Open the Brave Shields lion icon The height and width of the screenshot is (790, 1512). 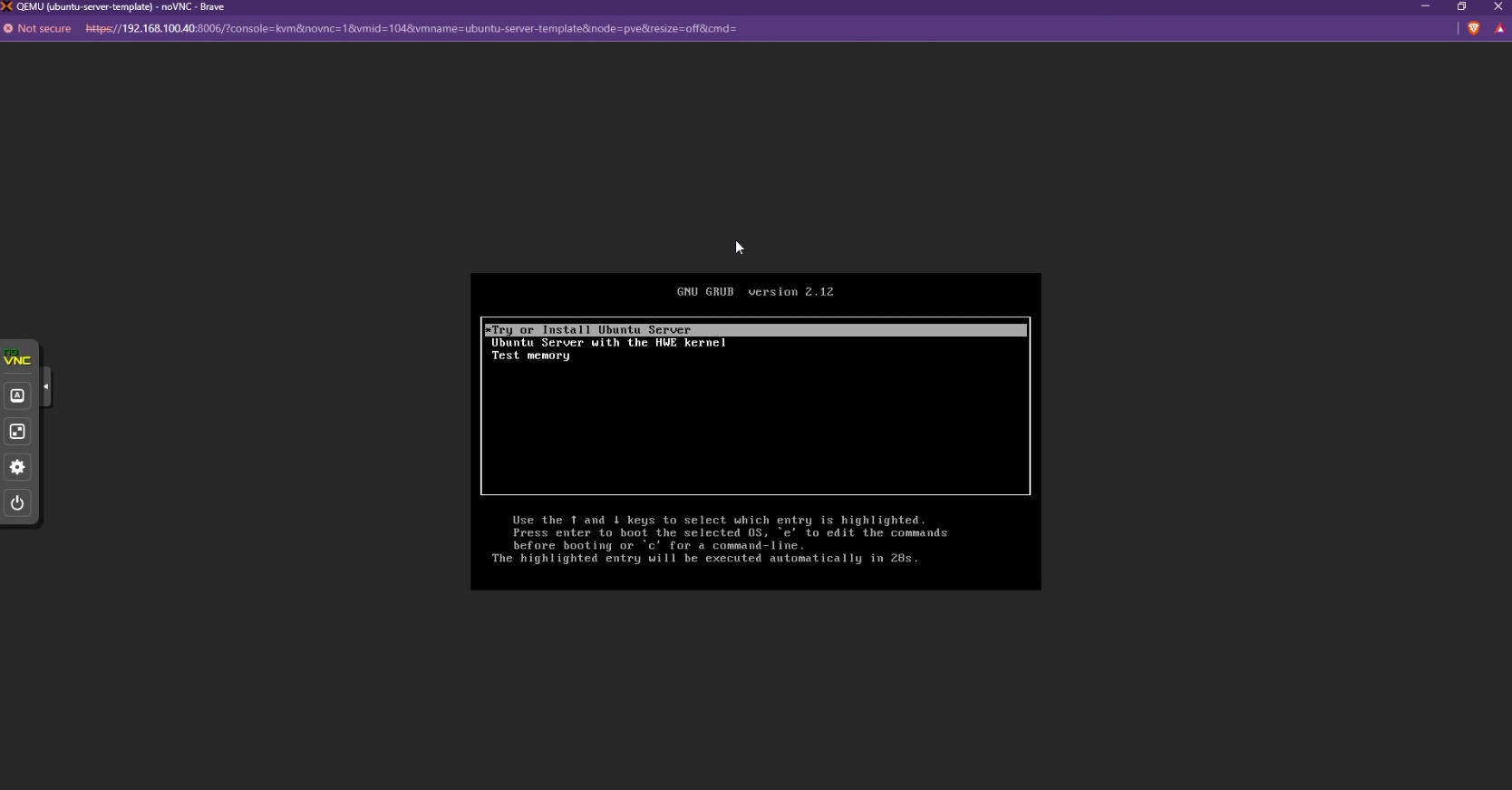[x=1473, y=28]
